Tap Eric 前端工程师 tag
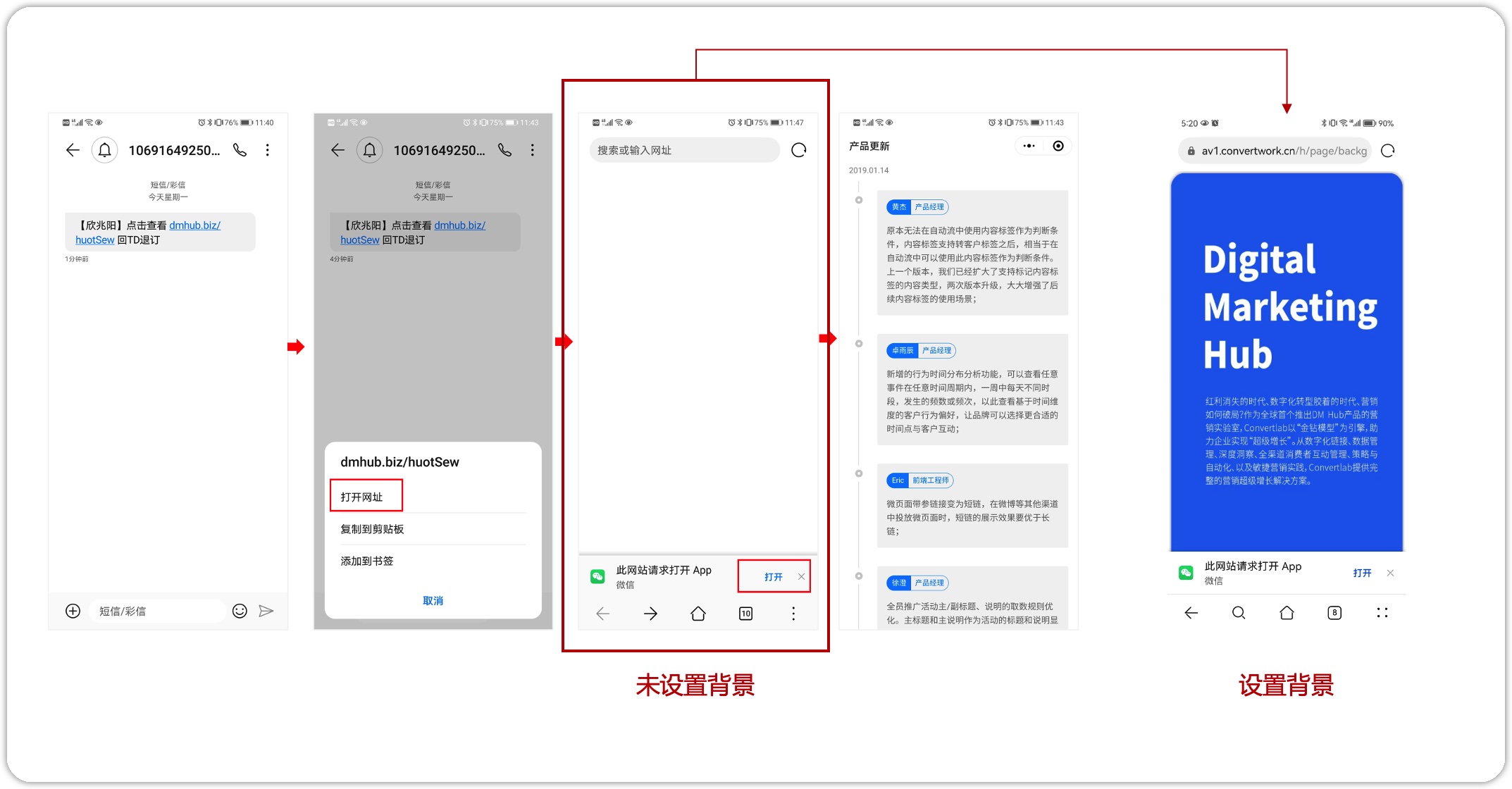The height and width of the screenshot is (789, 1512). pos(919,480)
